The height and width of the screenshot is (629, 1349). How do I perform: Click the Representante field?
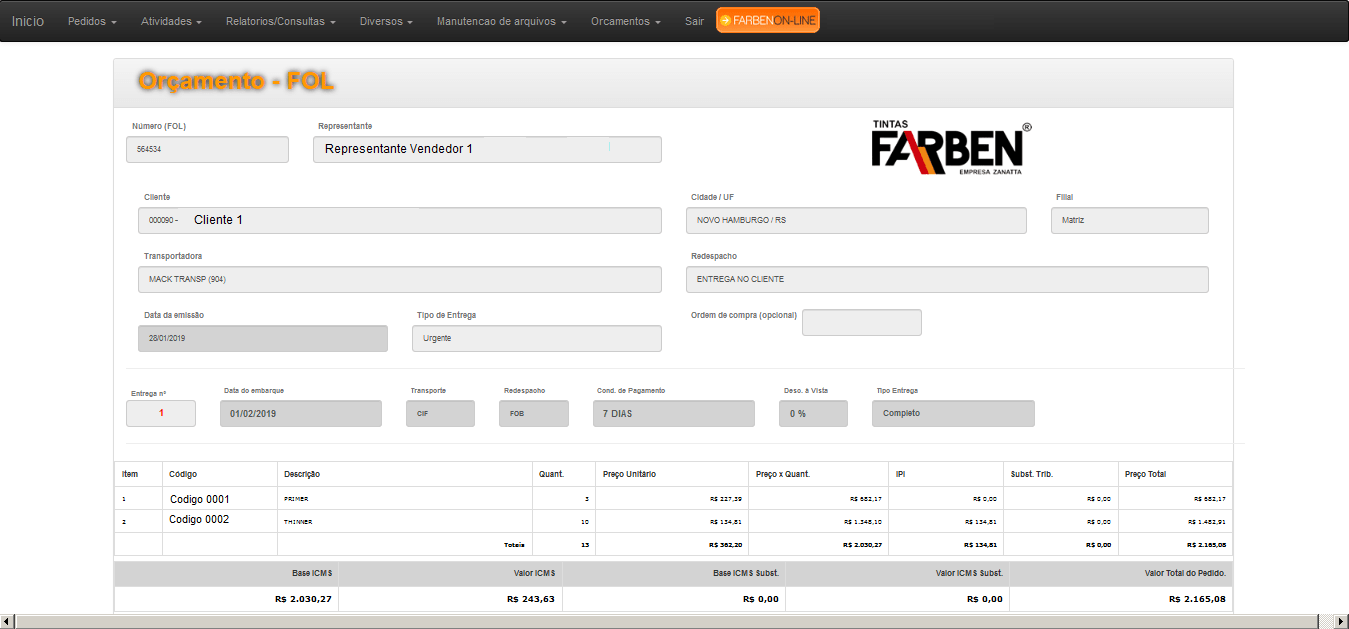(487, 149)
